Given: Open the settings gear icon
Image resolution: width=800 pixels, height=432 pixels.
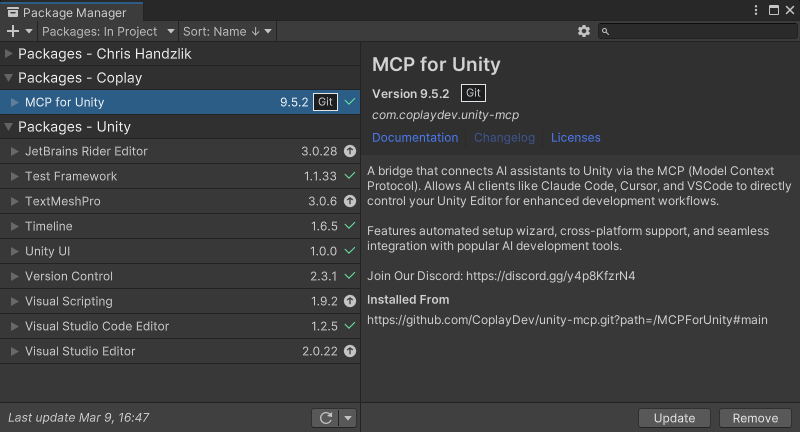Looking at the screenshot, I should [x=584, y=31].
